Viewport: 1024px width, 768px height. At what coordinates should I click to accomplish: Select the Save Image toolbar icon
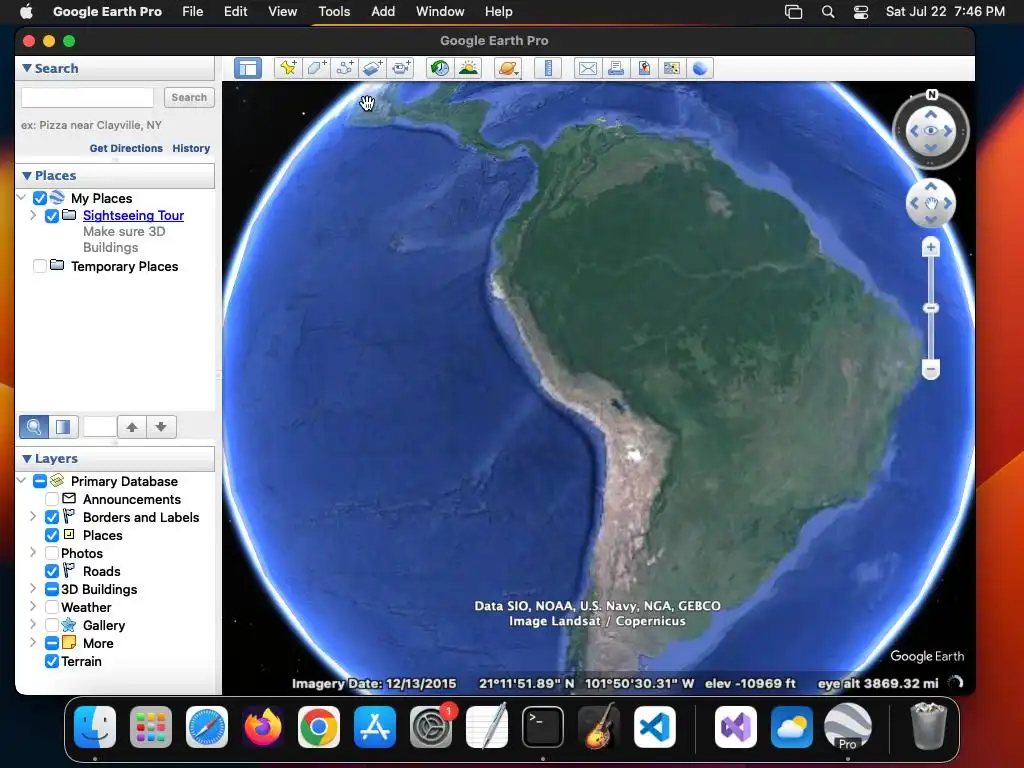coord(644,68)
